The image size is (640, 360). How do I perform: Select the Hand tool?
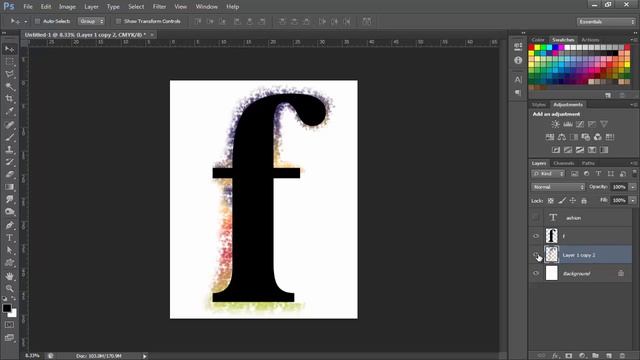9,276
